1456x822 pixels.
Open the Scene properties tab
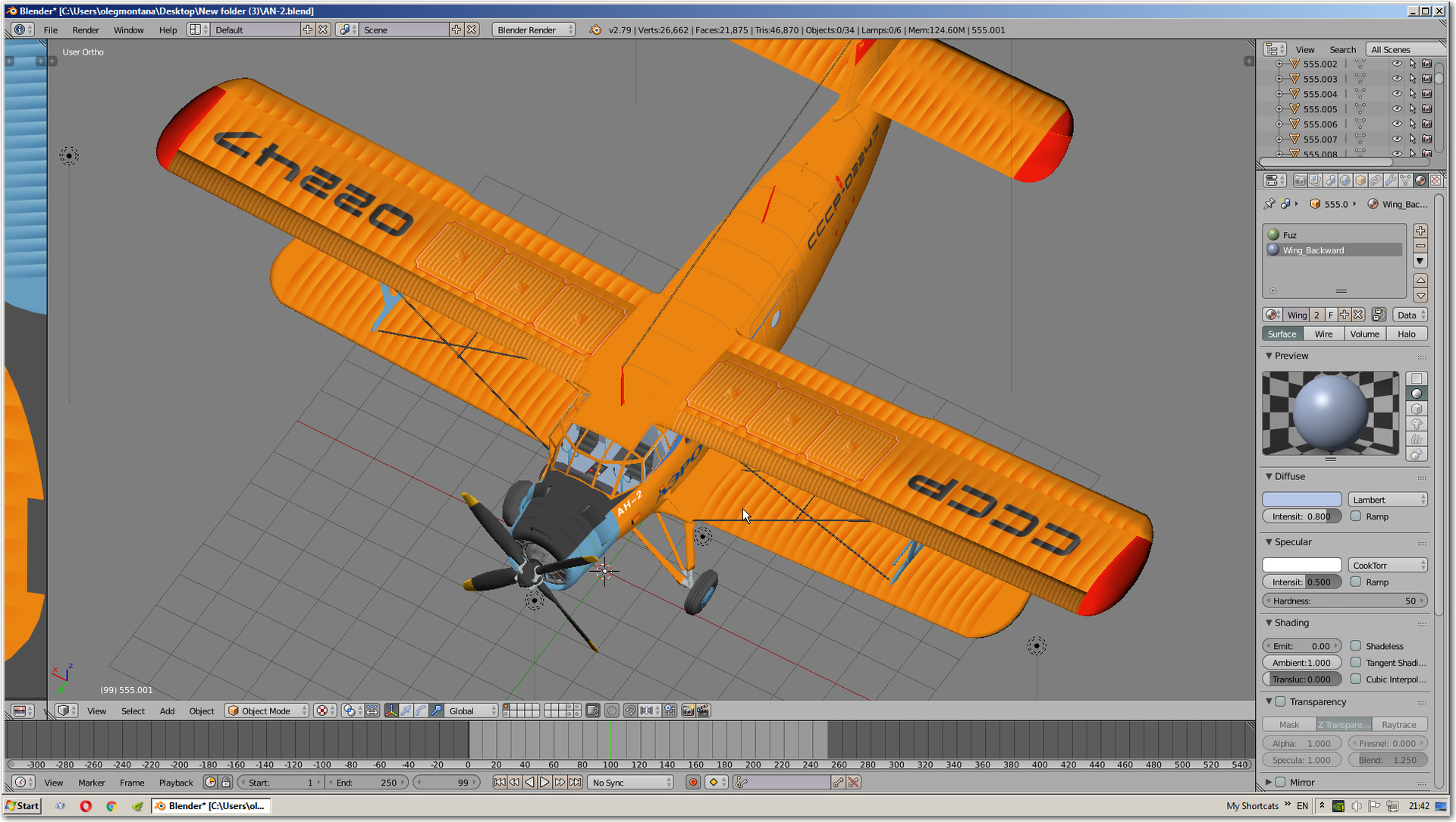tap(1330, 180)
